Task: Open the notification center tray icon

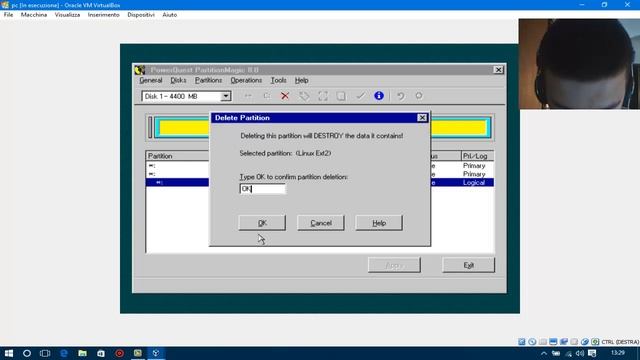Action: pos(592,353)
